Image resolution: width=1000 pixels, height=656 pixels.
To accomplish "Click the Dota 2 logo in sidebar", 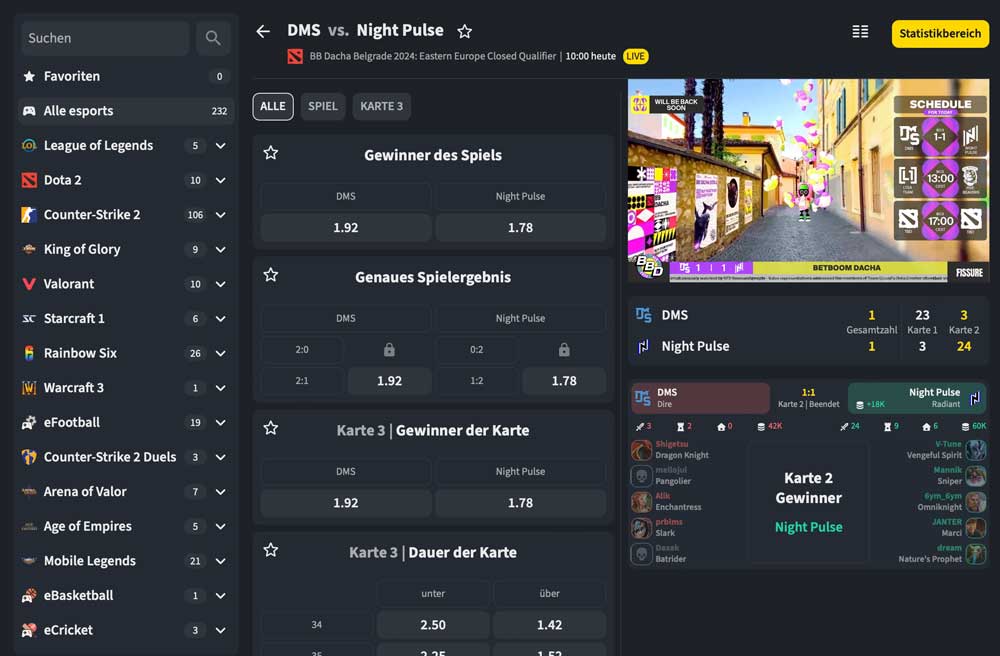I will click(x=29, y=180).
